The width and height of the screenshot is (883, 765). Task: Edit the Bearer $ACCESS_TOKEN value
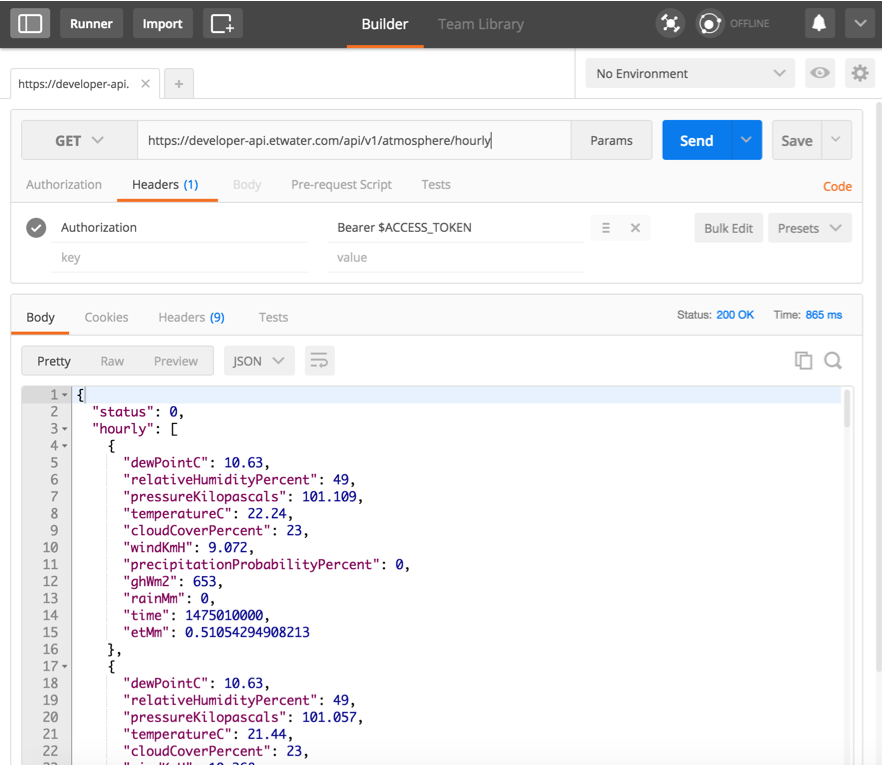[455, 228]
